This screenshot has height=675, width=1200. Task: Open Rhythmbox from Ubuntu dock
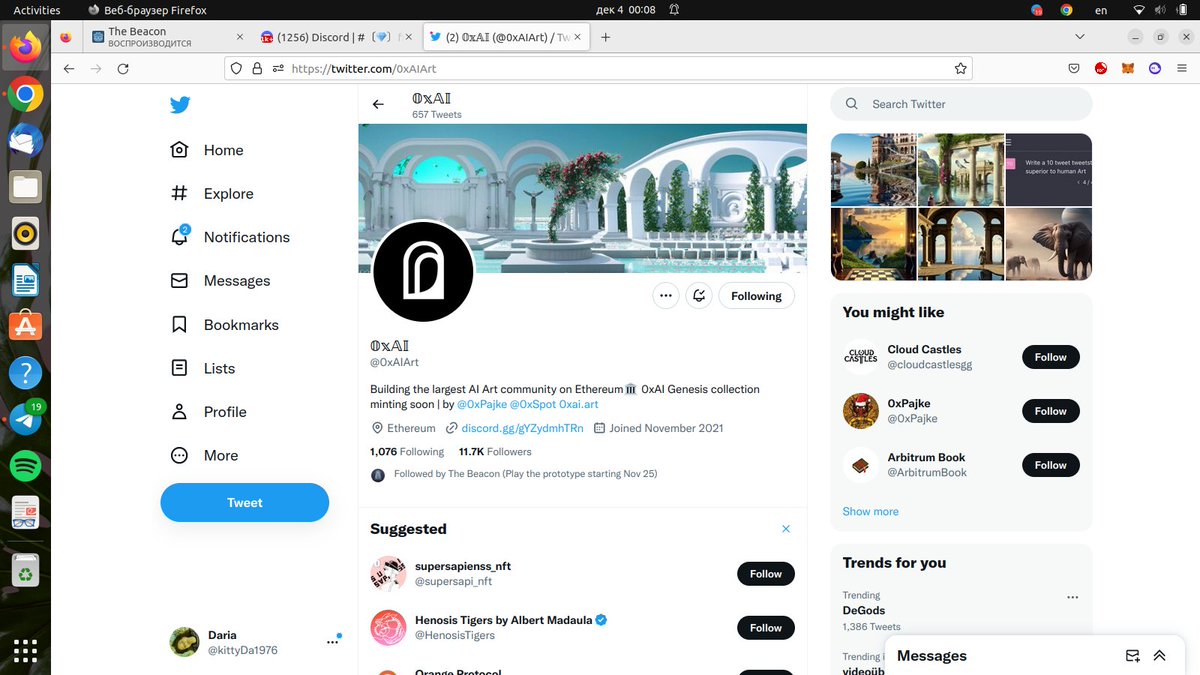click(25, 234)
